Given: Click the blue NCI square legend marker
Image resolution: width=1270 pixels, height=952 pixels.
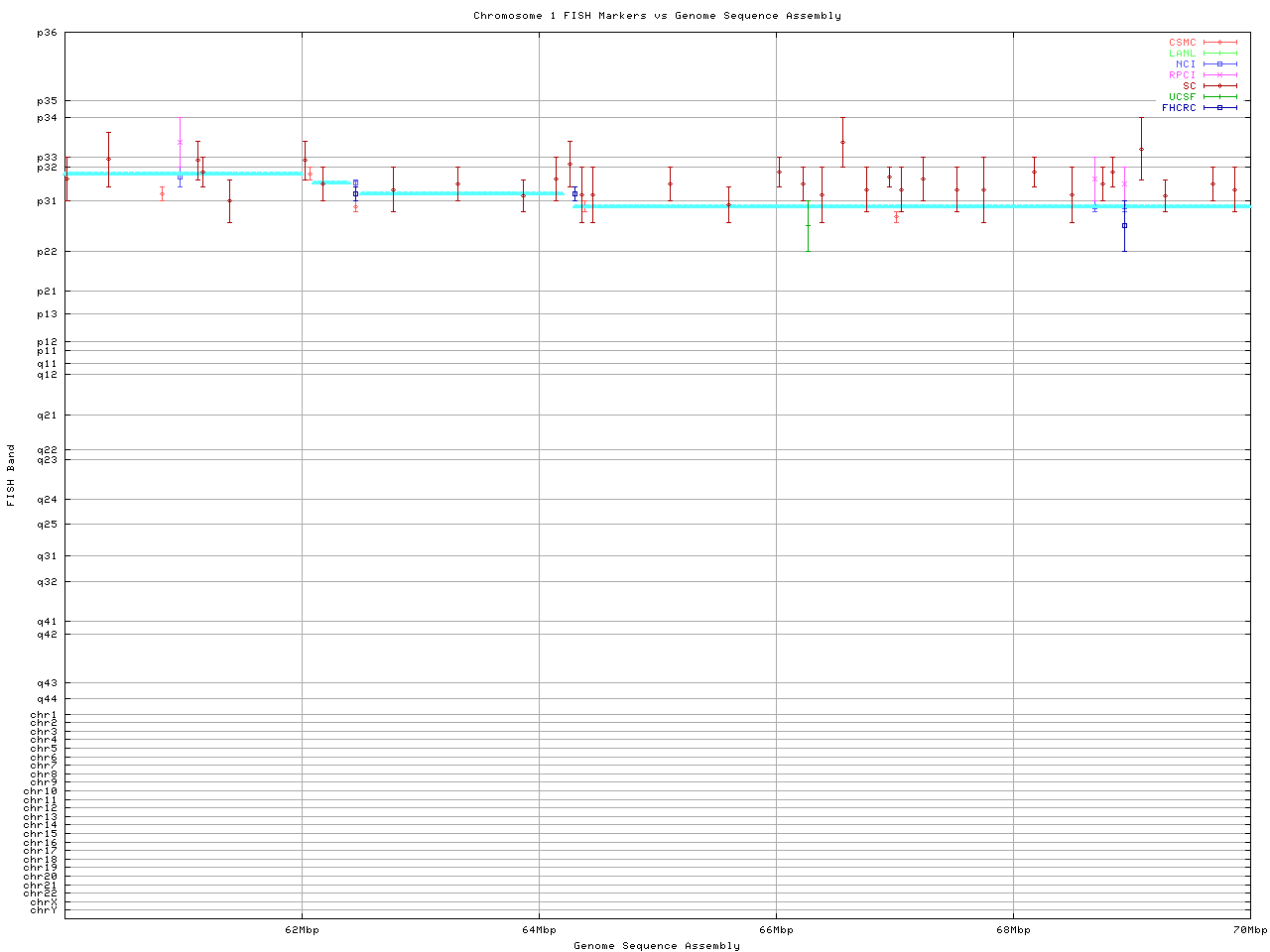Looking at the screenshot, I should [1219, 64].
